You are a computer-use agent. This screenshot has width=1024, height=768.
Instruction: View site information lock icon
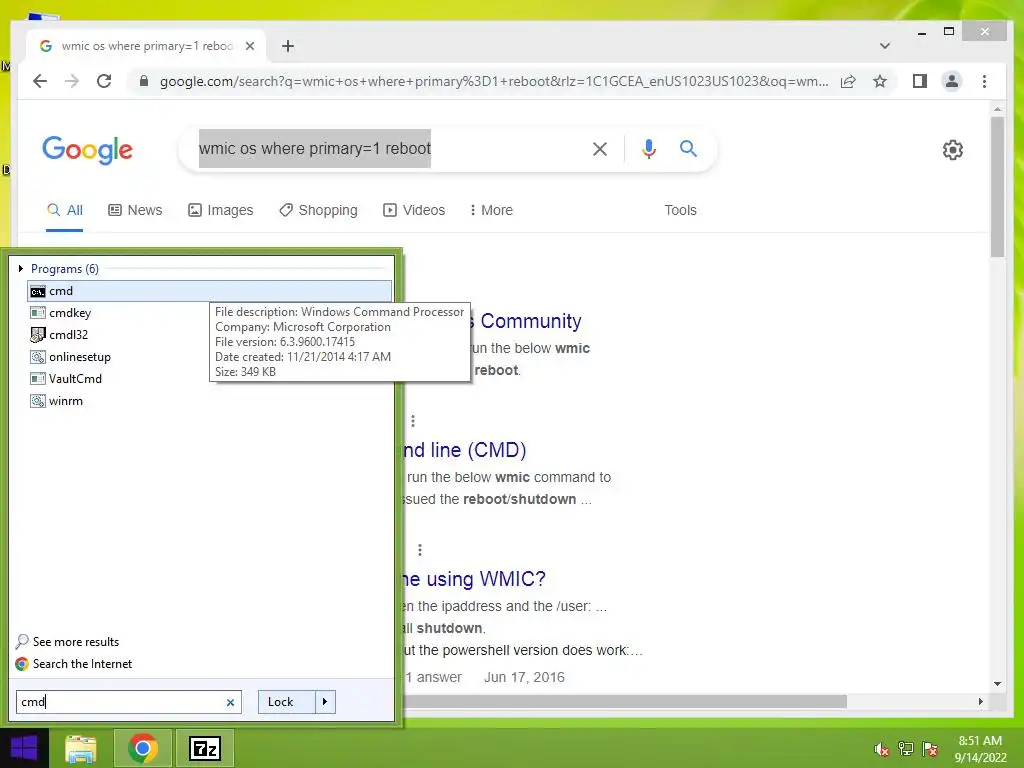144,81
